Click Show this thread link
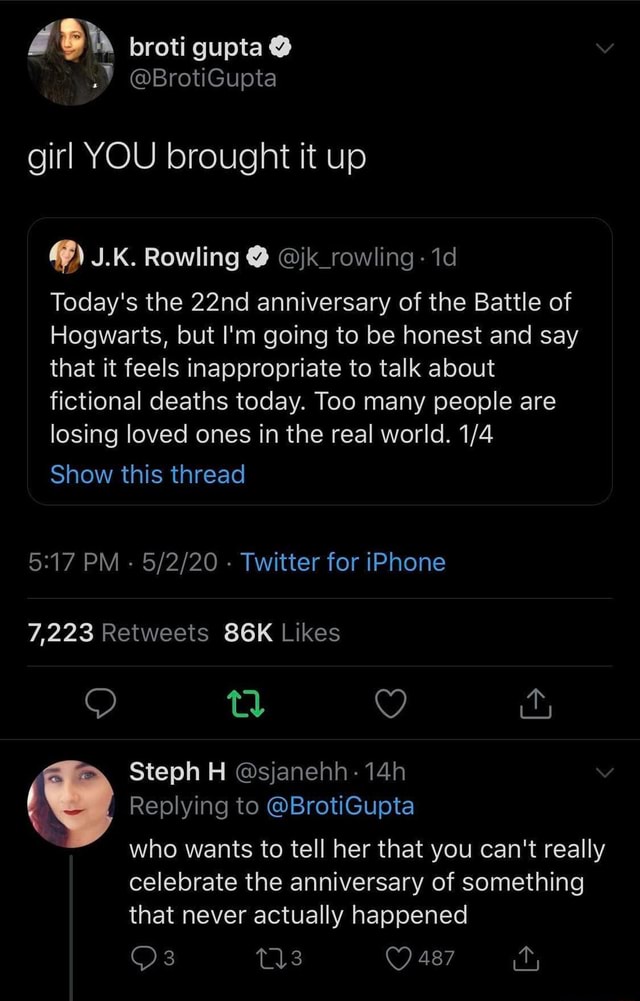 [147, 474]
